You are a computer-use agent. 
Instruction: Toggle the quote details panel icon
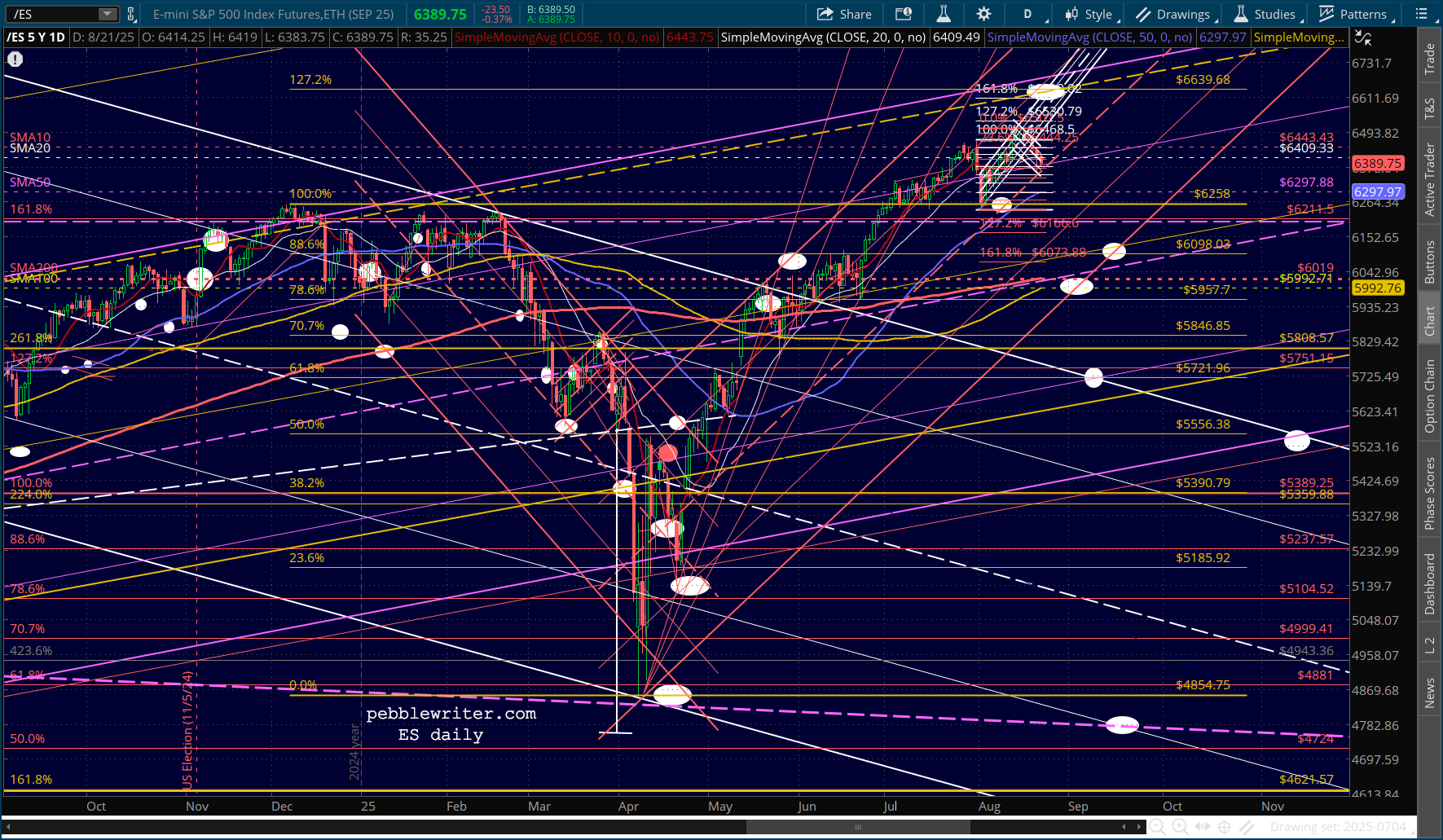(x=904, y=14)
